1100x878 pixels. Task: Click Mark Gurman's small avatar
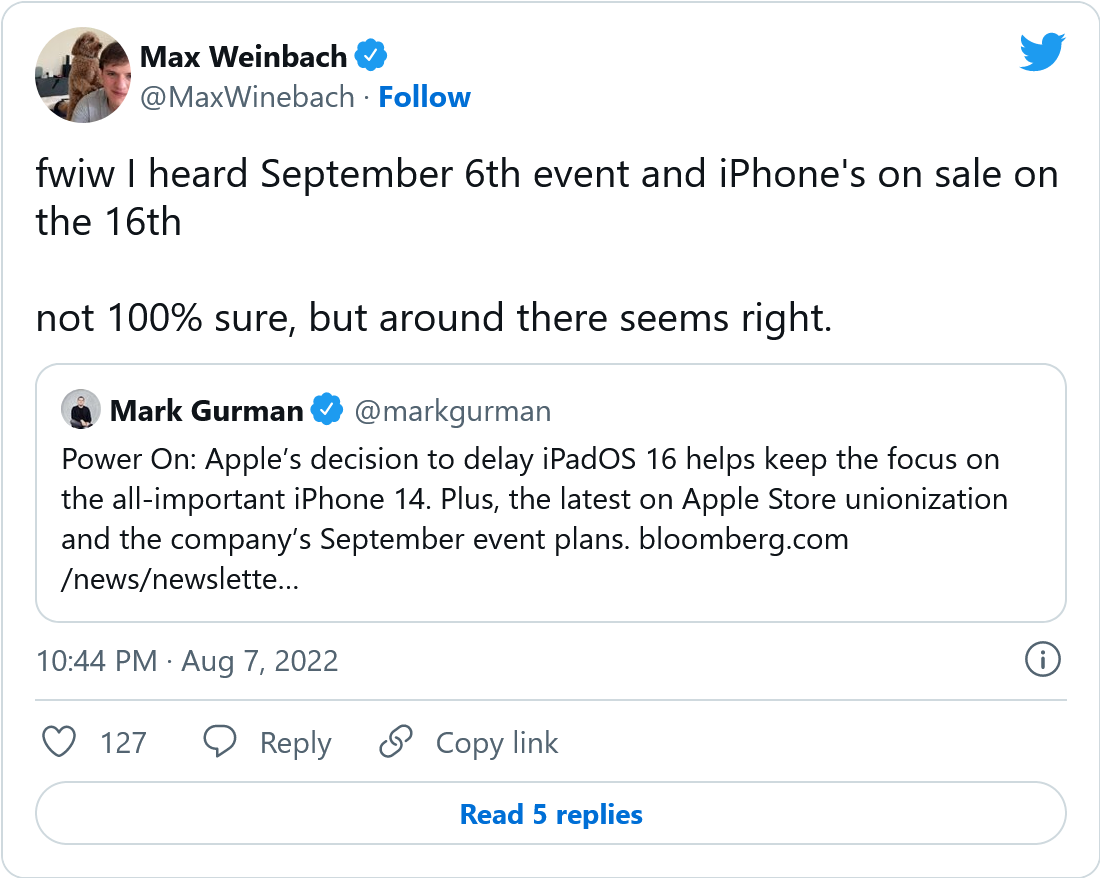80,410
